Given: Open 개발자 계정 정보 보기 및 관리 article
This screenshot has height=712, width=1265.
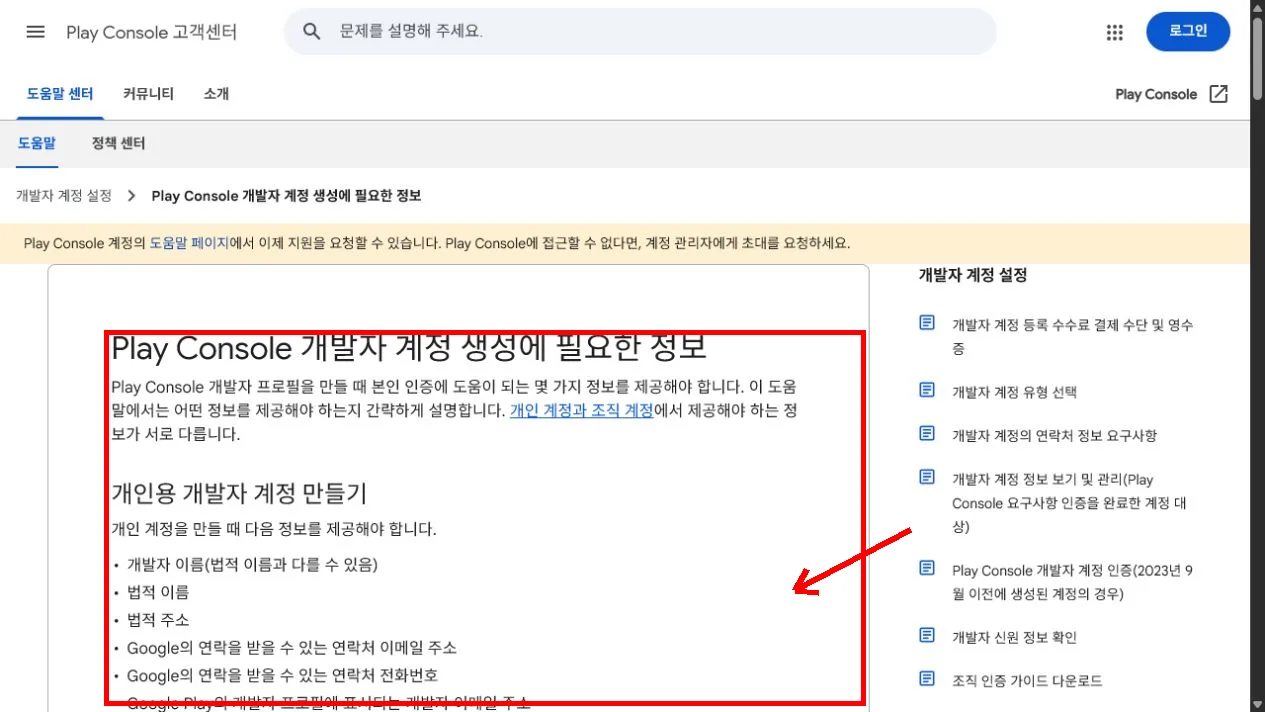Looking at the screenshot, I should coord(1069,503).
